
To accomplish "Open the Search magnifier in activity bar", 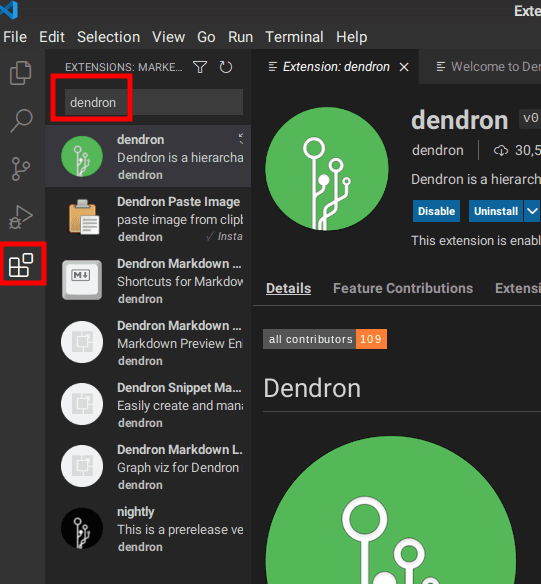I will 21,121.
